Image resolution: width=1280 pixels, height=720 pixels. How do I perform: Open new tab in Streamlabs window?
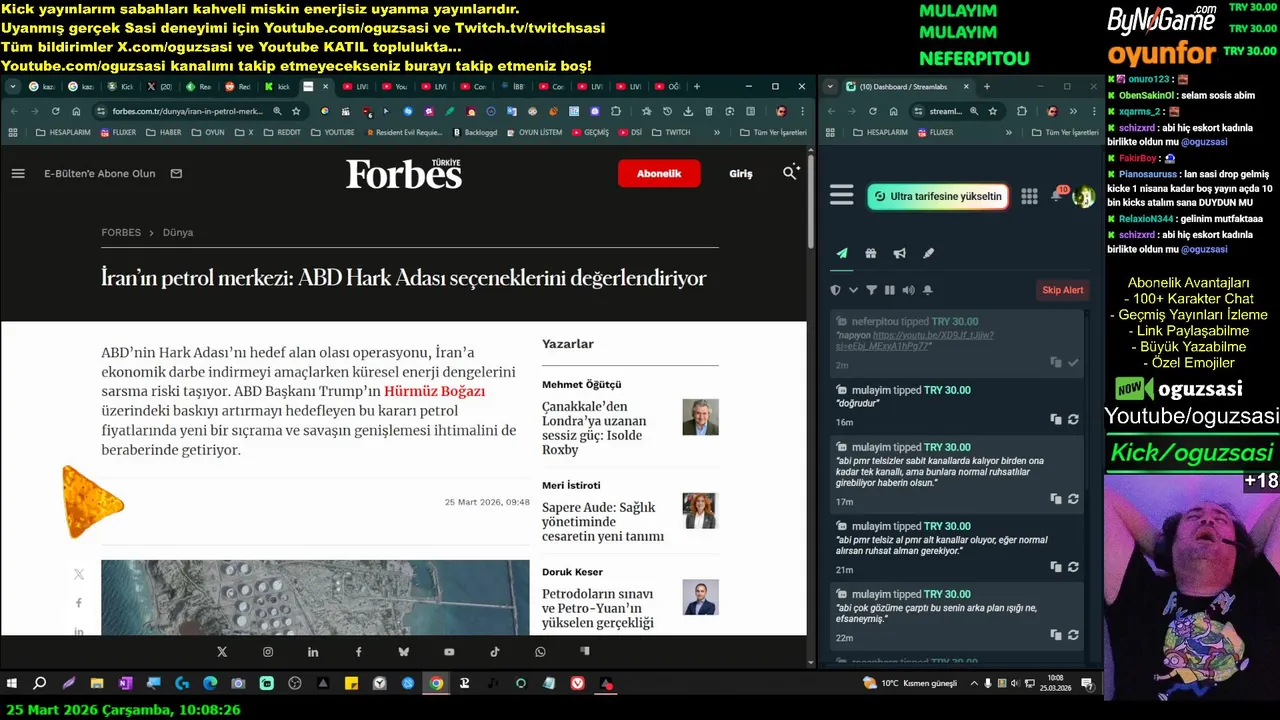(987, 87)
